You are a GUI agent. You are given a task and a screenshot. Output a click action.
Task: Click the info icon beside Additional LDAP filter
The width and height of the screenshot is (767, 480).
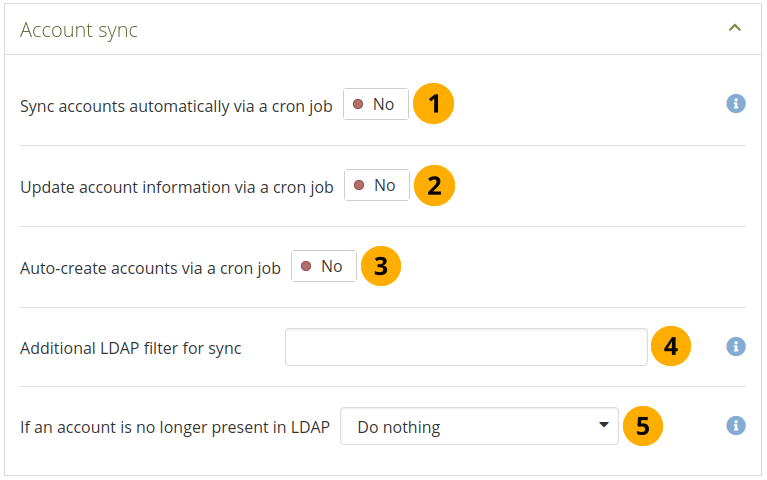[736, 346]
